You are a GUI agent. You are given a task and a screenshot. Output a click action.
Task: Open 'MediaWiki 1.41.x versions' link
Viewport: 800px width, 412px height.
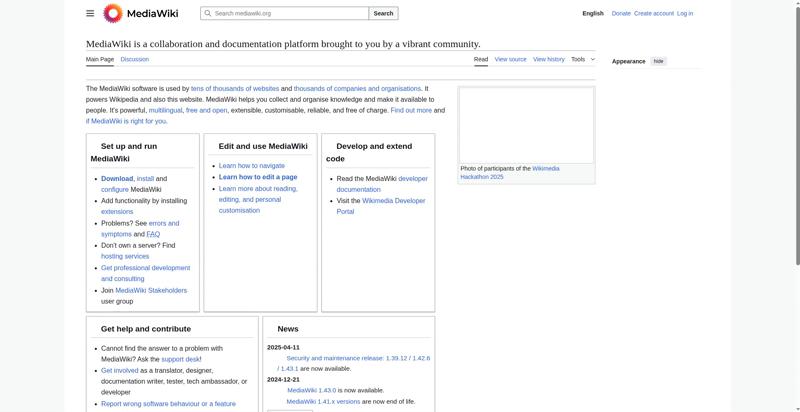coord(323,402)
